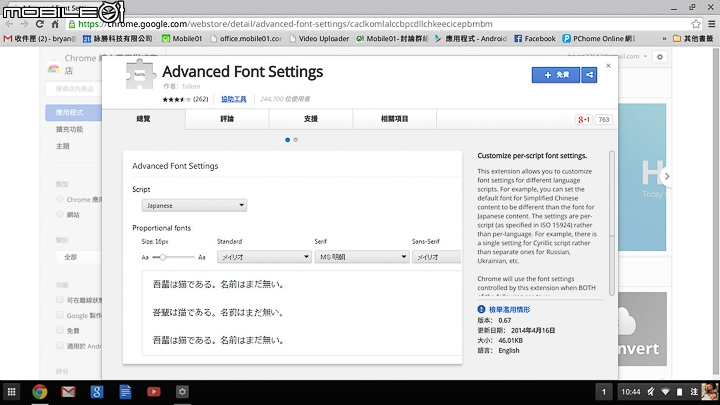Click blue add free button
This screenshot has width=720, height=405.
pos(556,75)
